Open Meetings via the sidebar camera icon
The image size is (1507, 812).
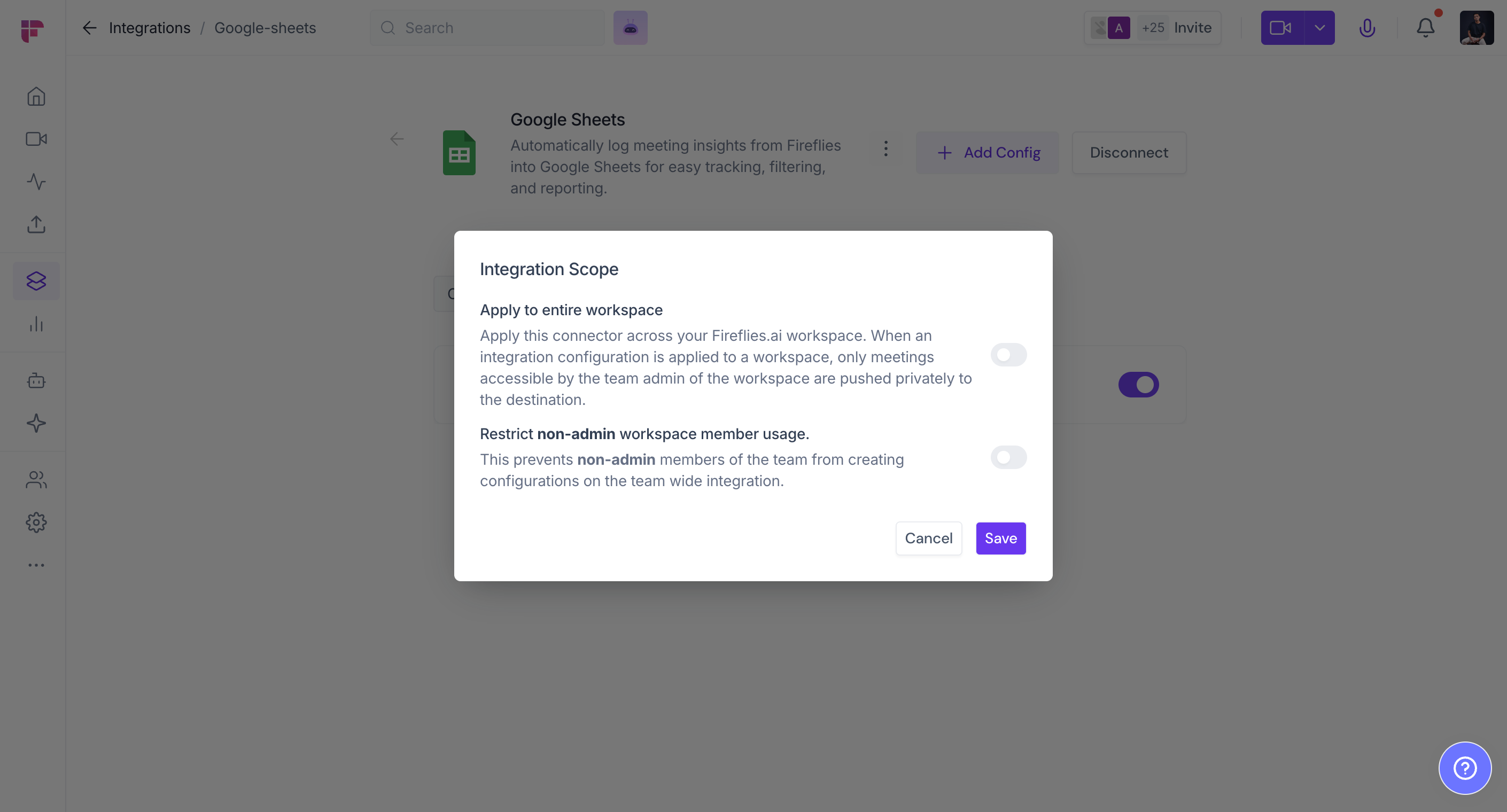point(36,139)
